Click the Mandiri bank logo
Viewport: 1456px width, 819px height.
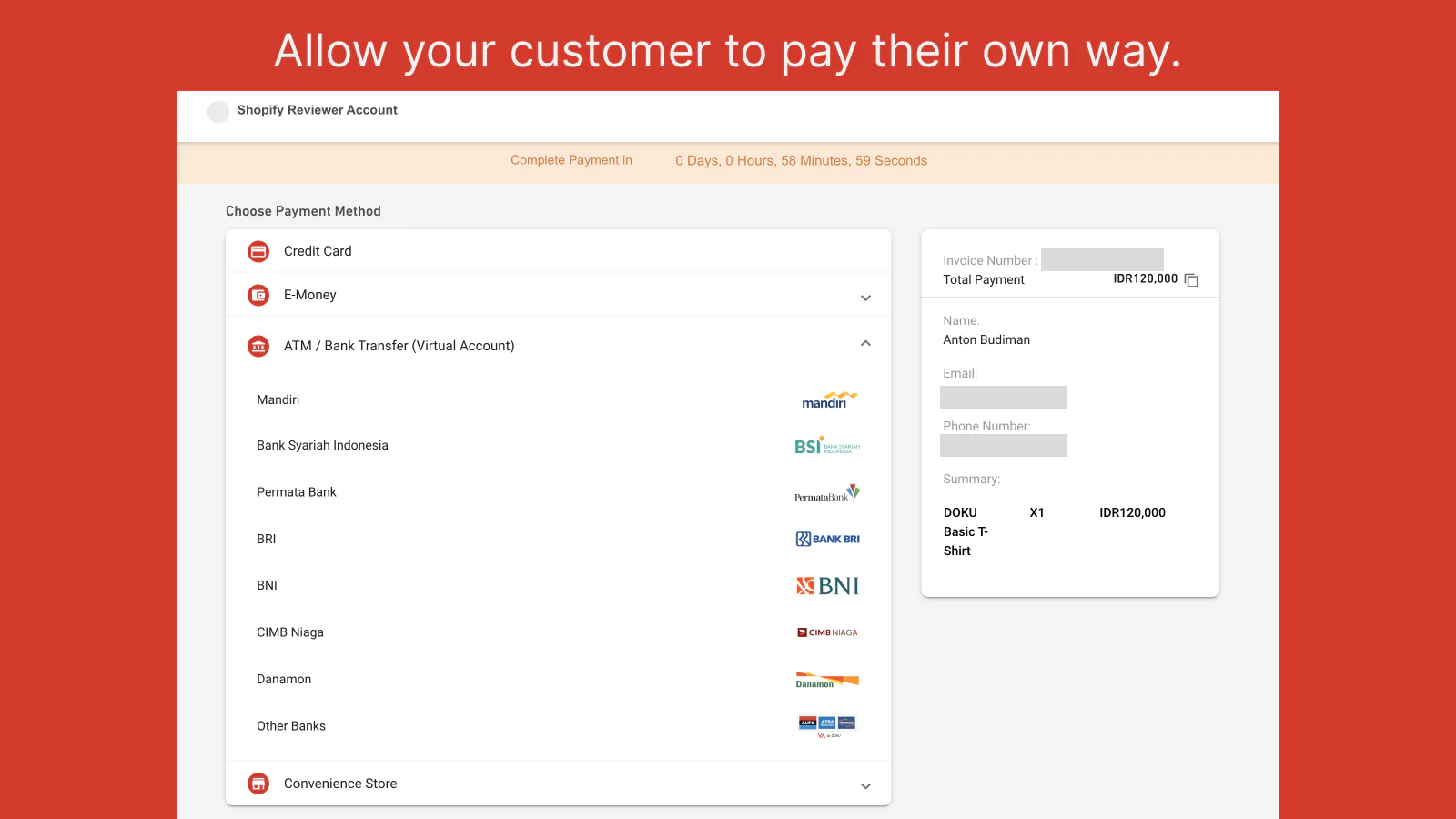click(828, 400)
